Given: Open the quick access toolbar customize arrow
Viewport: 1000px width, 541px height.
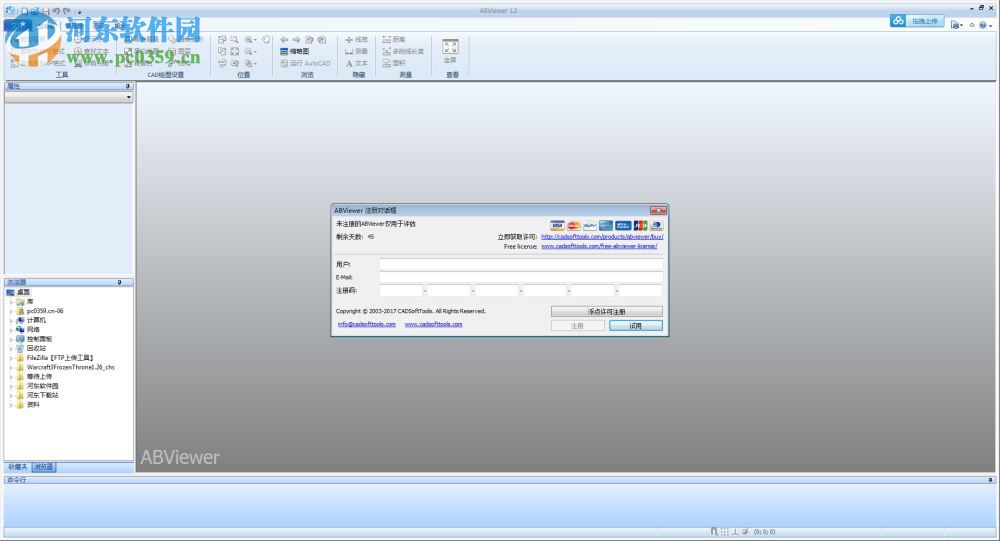Looking at the screenshot, I should tap(79, 11).
